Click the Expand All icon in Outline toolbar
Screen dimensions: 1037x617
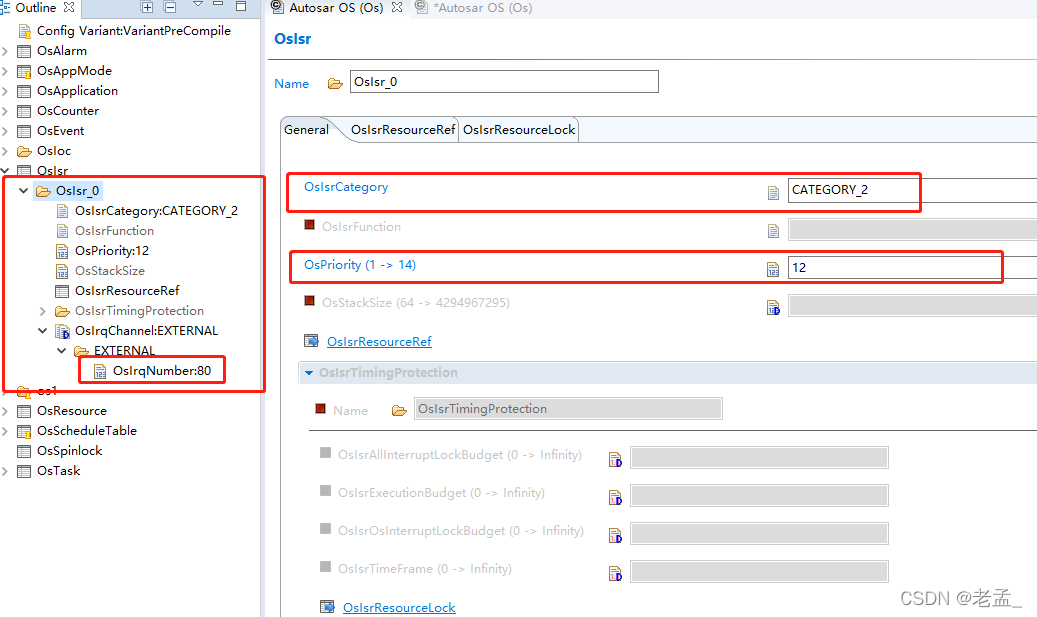click(147, 7)
